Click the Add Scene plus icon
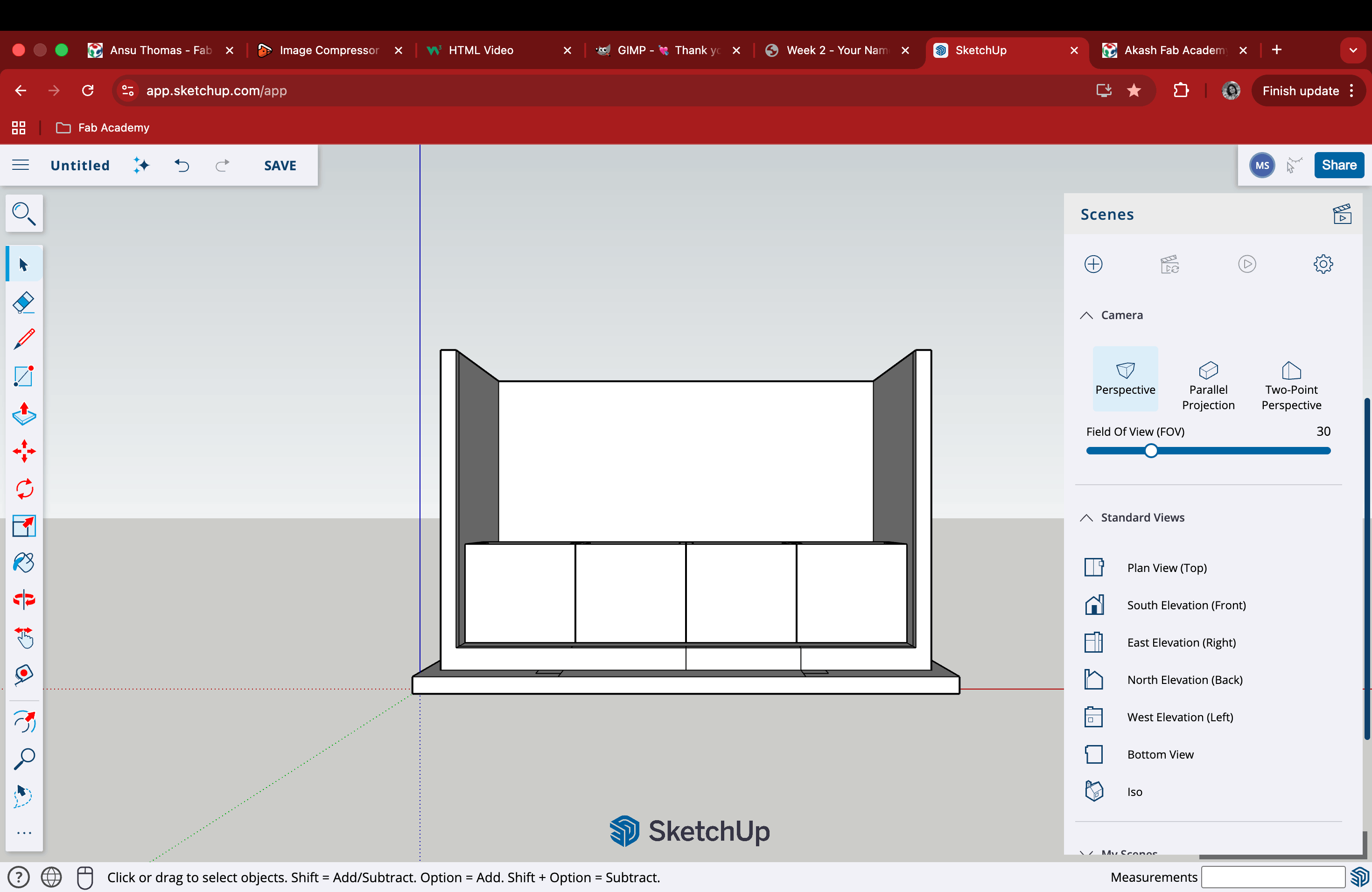 (x=1093, y=264)
